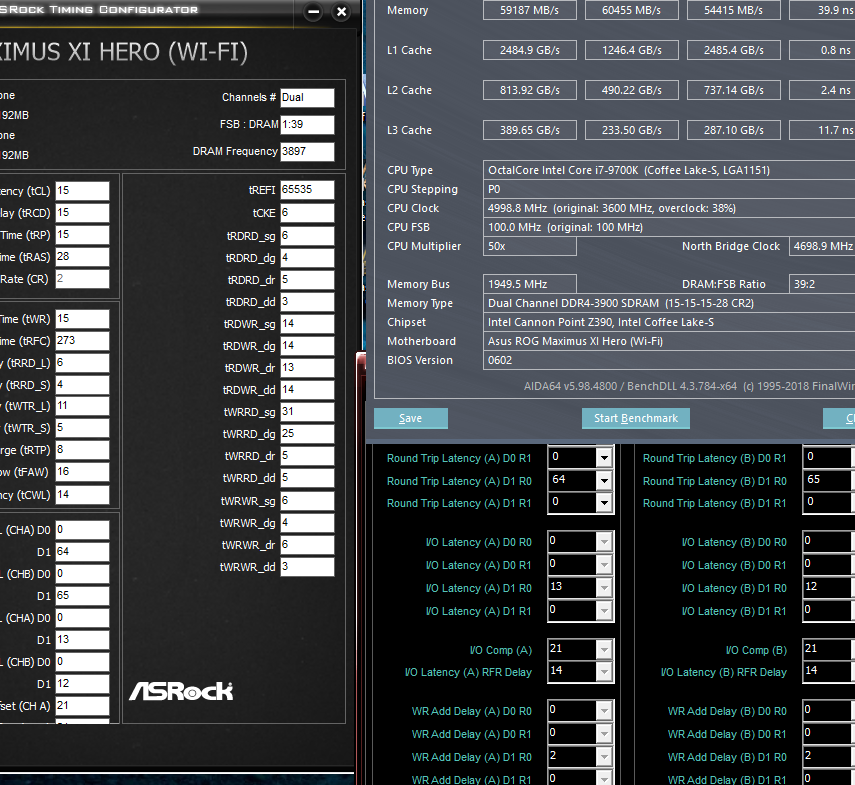Click the CPU Multiplier value 50x

point(529,246)
